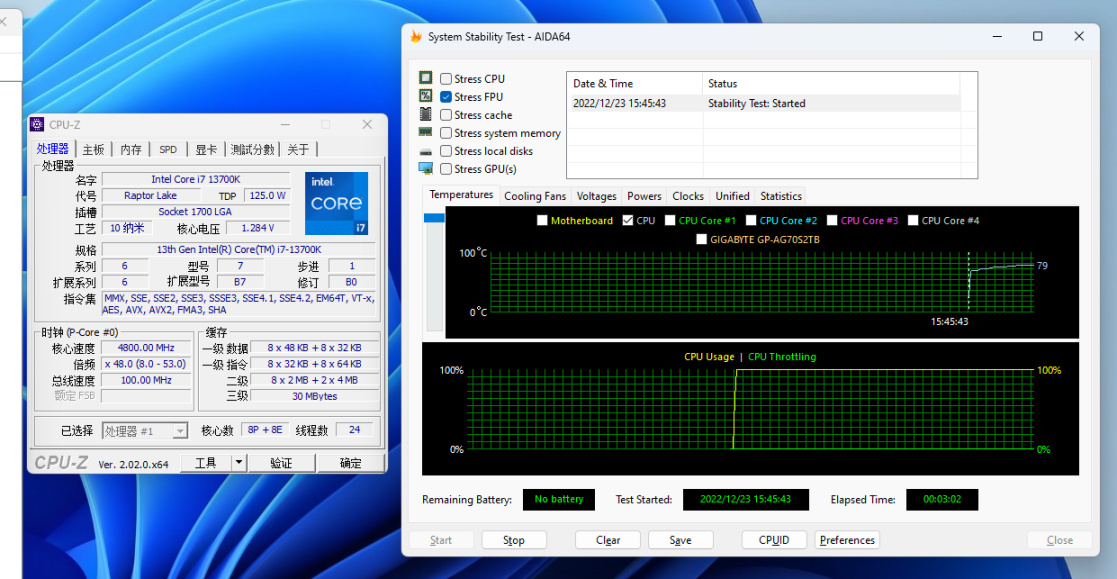The width and height of the screenshot is (1117, 579).
Task: Click the AIDA64 flame icon in title bar
Action: pos(416,36)
